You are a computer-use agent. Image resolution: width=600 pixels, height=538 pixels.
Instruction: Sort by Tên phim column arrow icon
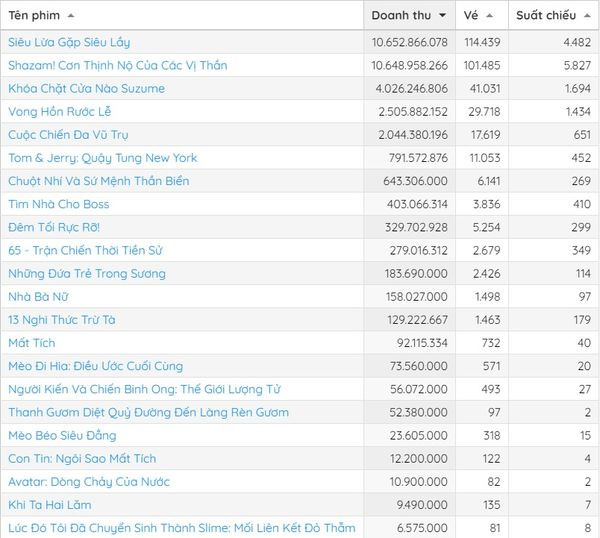[x=71, y=16]
